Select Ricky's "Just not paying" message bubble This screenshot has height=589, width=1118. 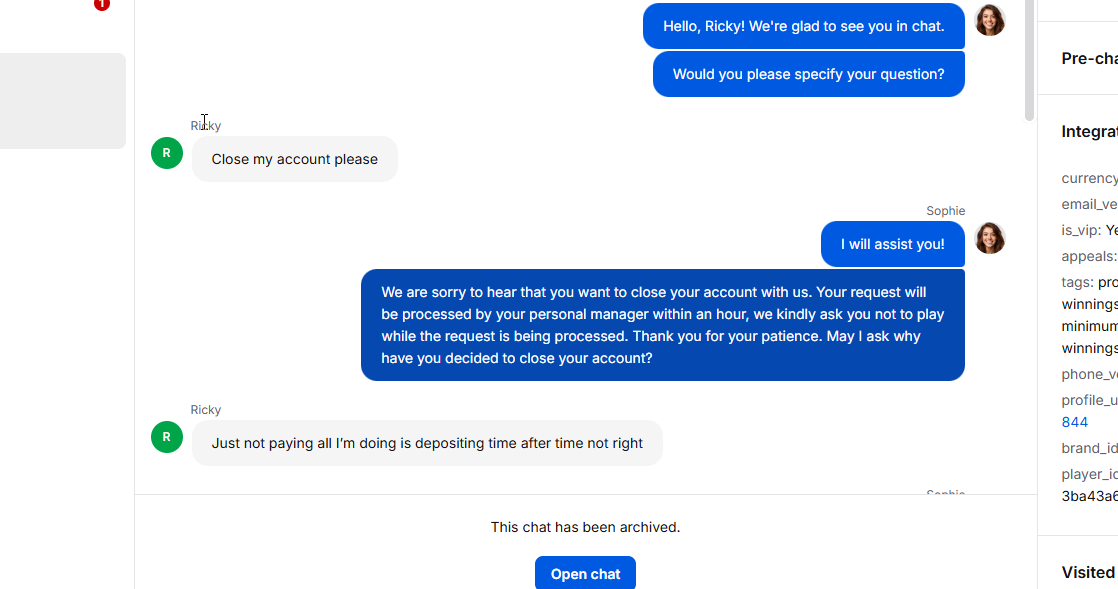[427, 443]
